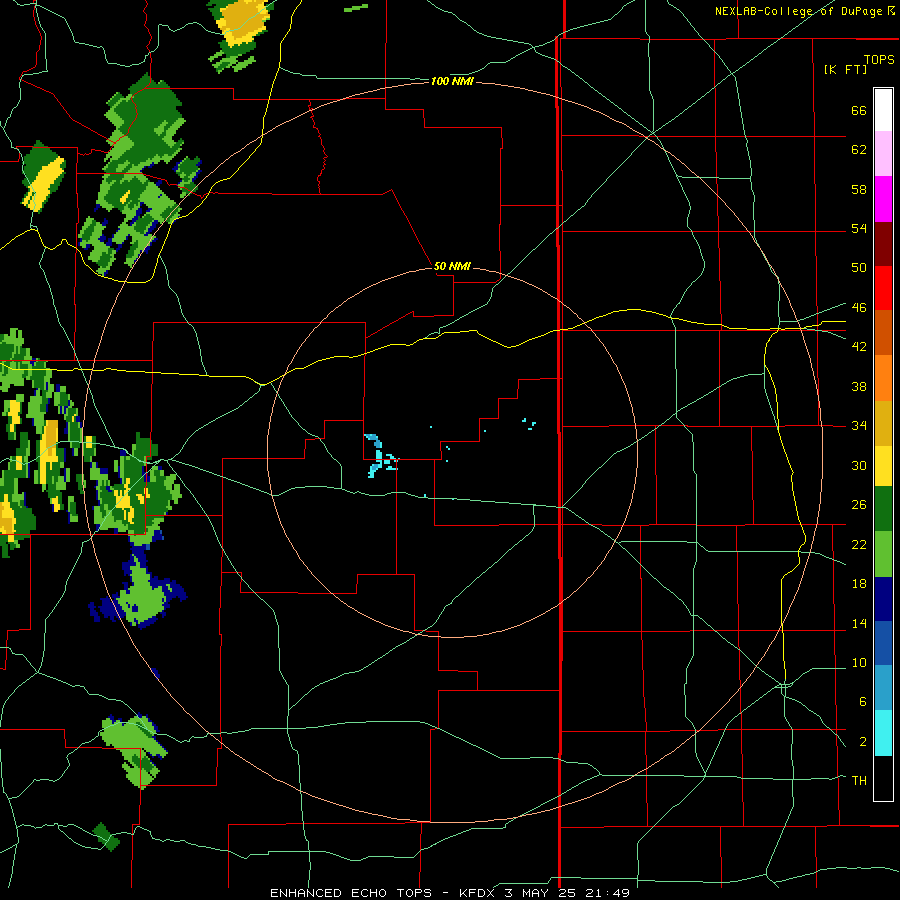Click the '50 NMI' range ring label

[x=452, y=266]
